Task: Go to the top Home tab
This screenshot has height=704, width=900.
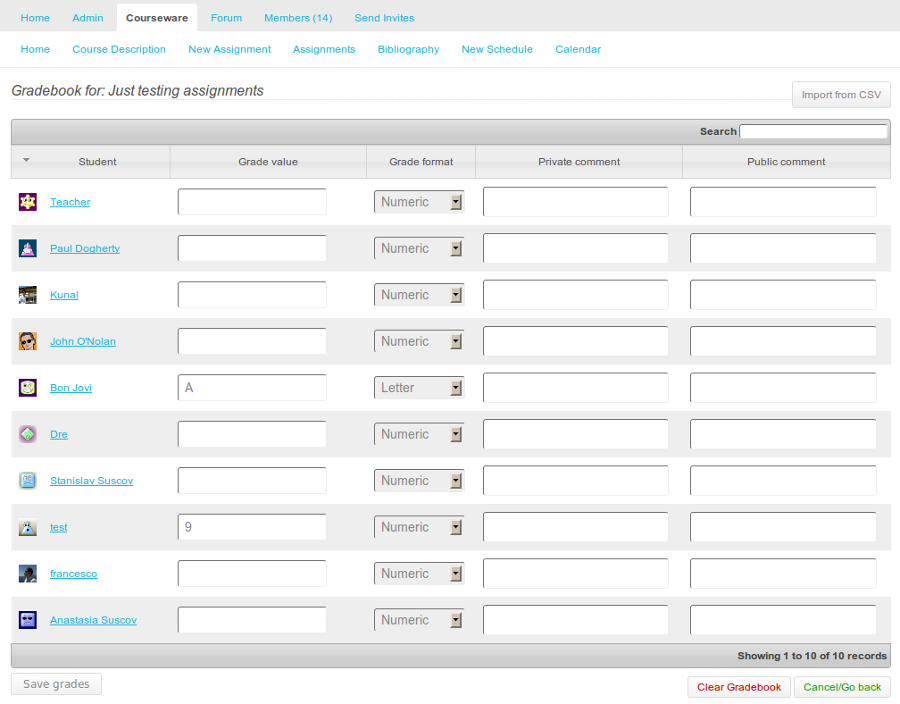Action: coord(35,18)
